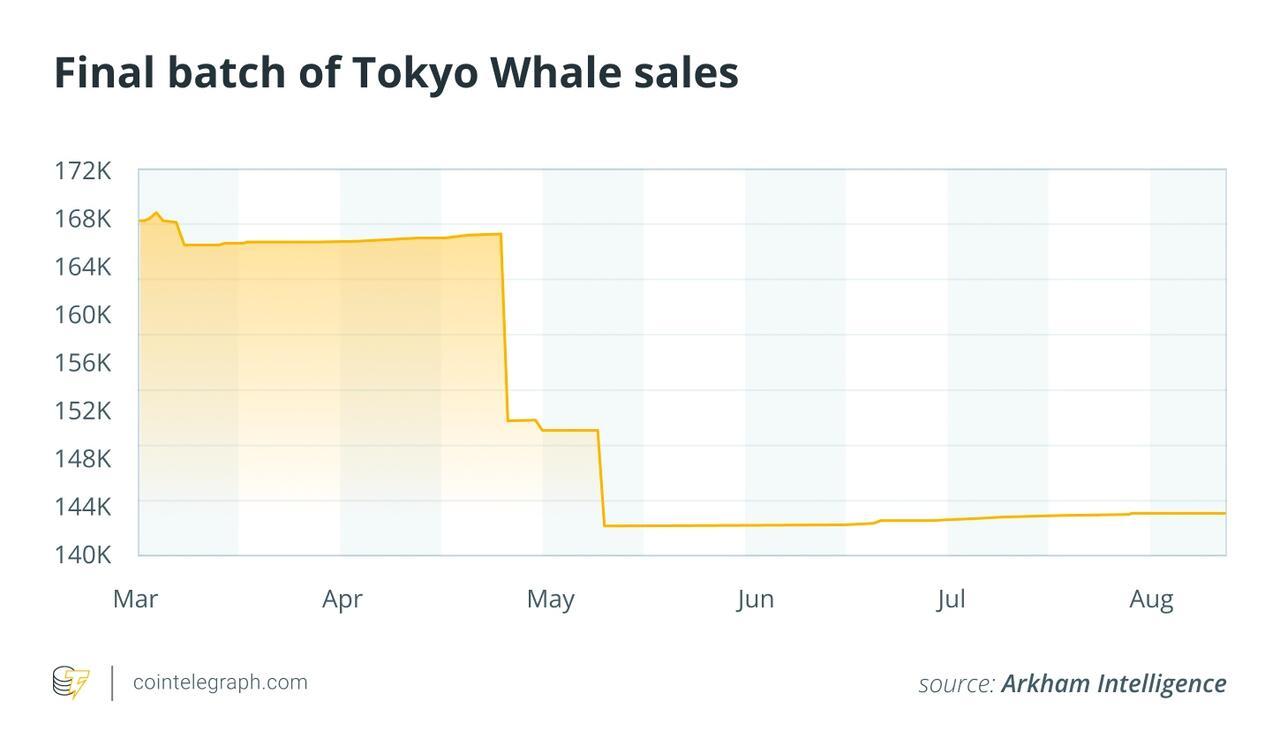The image size is (1280, 754).
Task: Click the Jul month label
Action: [951, 599]
